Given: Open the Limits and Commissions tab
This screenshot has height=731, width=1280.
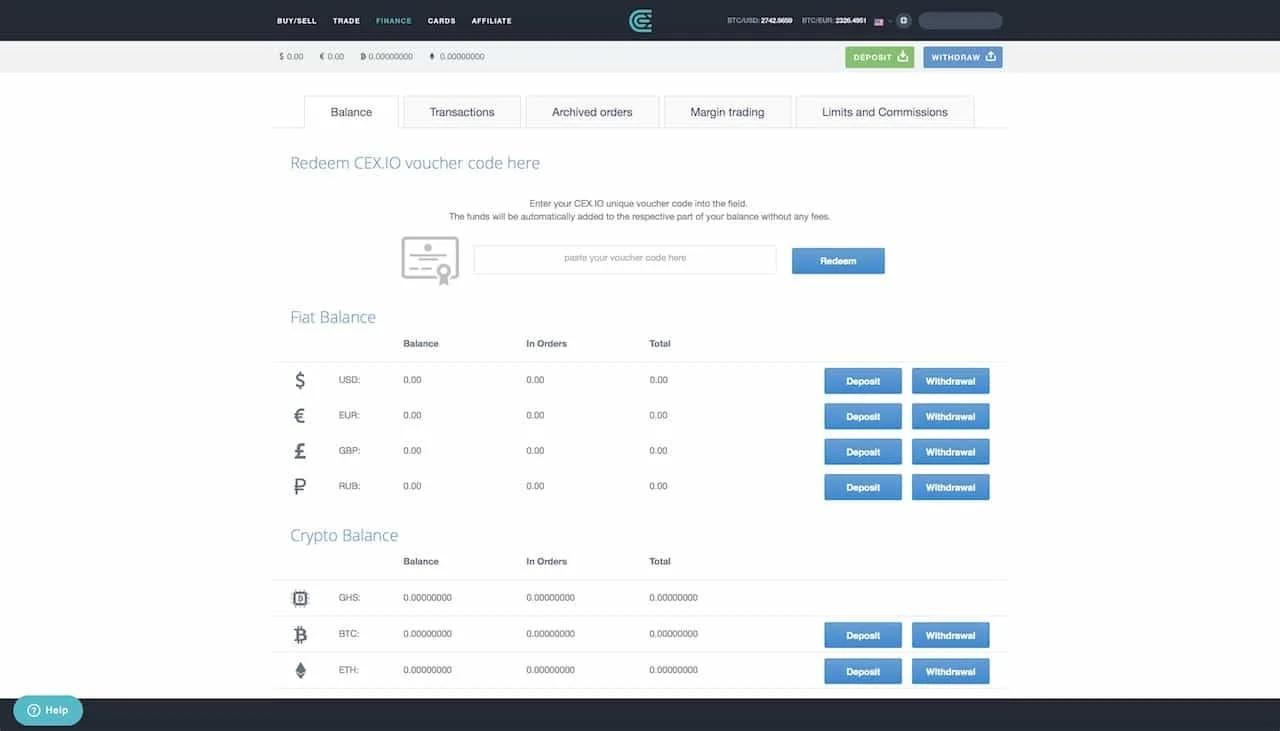Looking at the screenshot, I should [x=884, y=112].
